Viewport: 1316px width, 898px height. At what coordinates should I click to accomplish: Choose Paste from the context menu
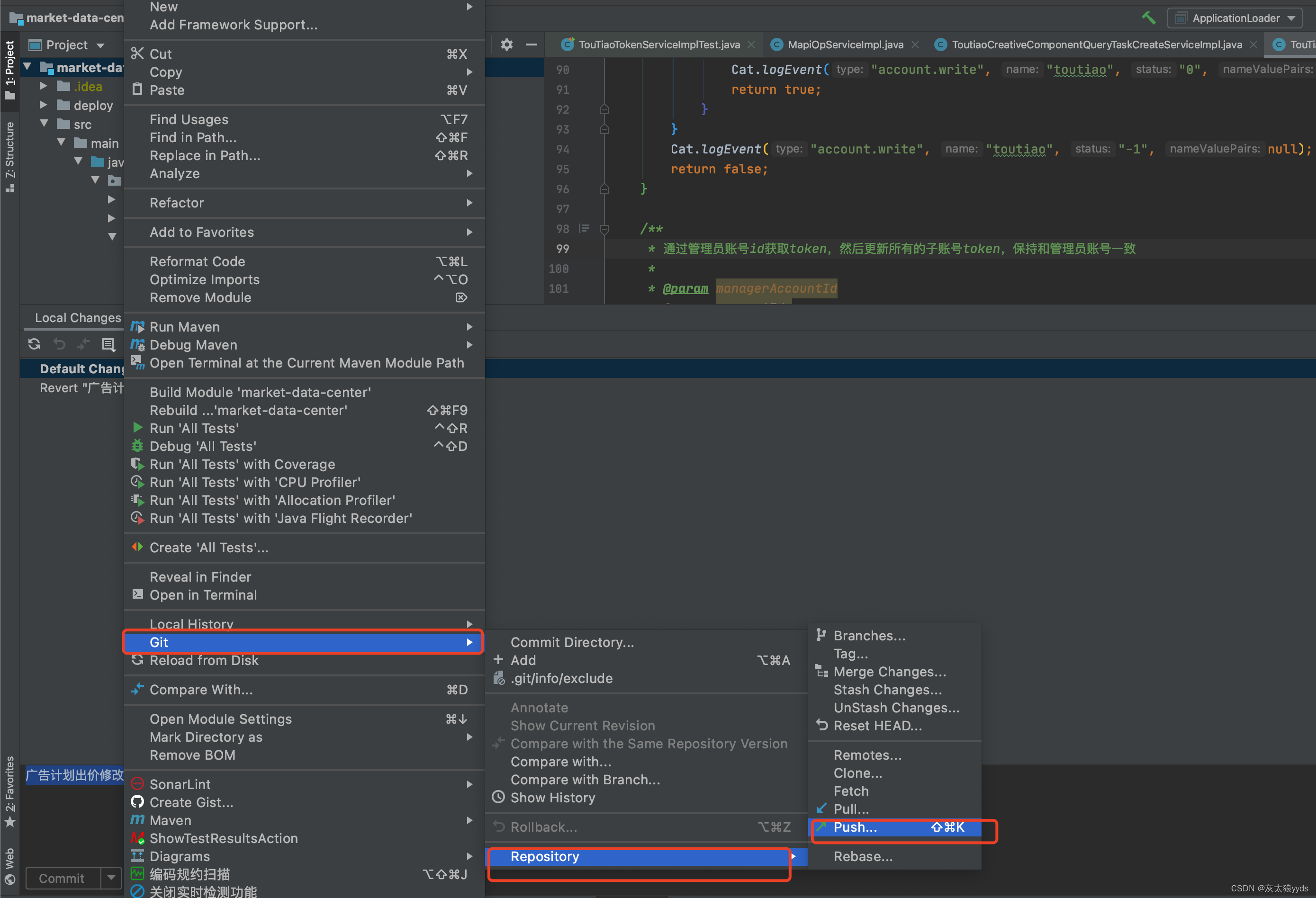[x=304, y=90]
